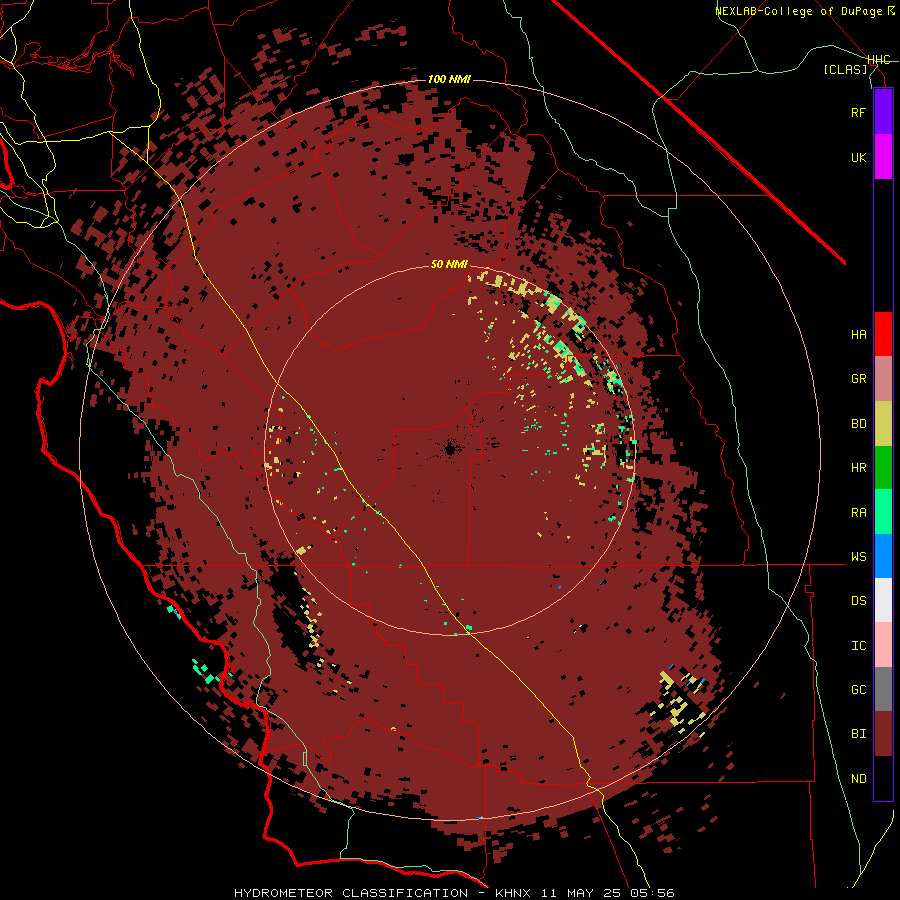Select the white DS legend swatch

point(883,600)
